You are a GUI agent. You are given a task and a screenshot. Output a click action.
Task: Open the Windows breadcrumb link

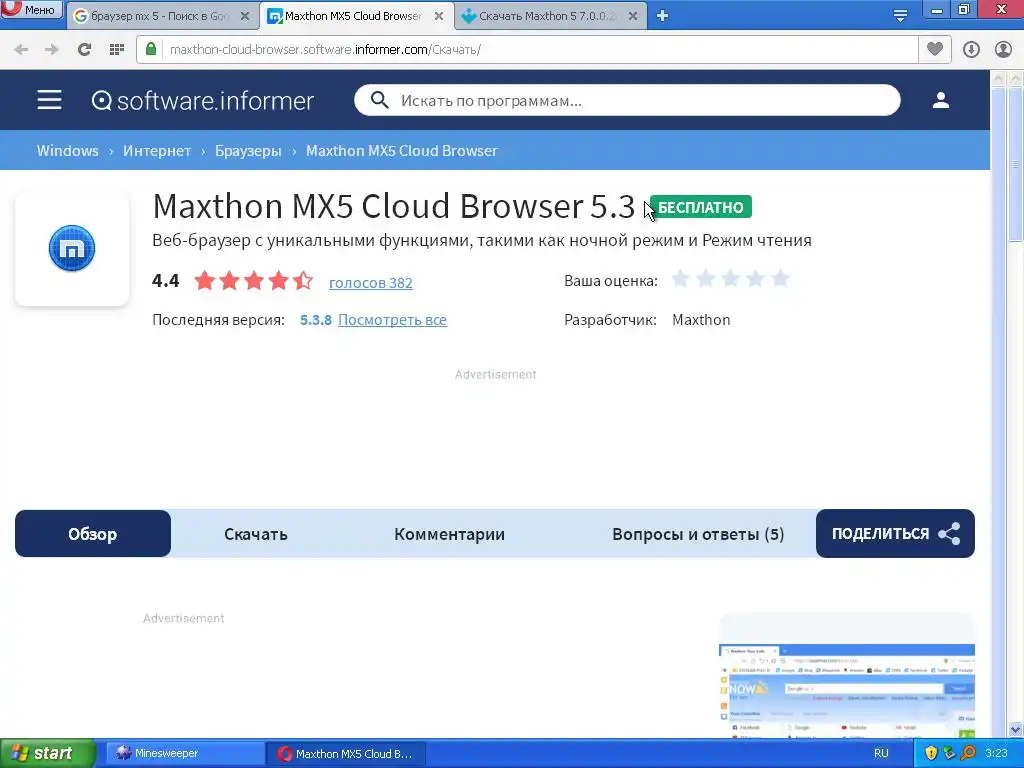67,151
